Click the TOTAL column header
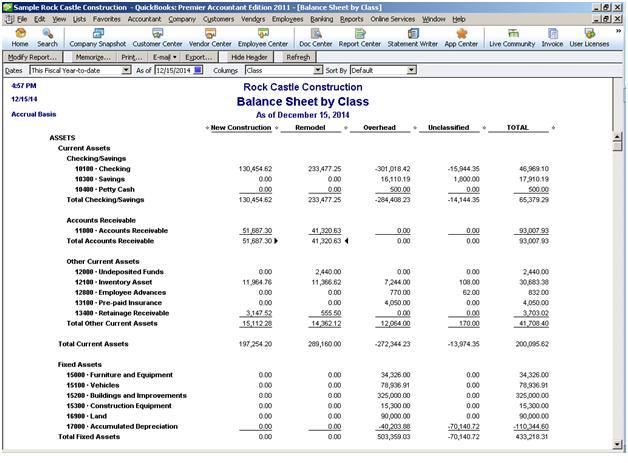This screenshot has width=628, height=463. (517, 127)
